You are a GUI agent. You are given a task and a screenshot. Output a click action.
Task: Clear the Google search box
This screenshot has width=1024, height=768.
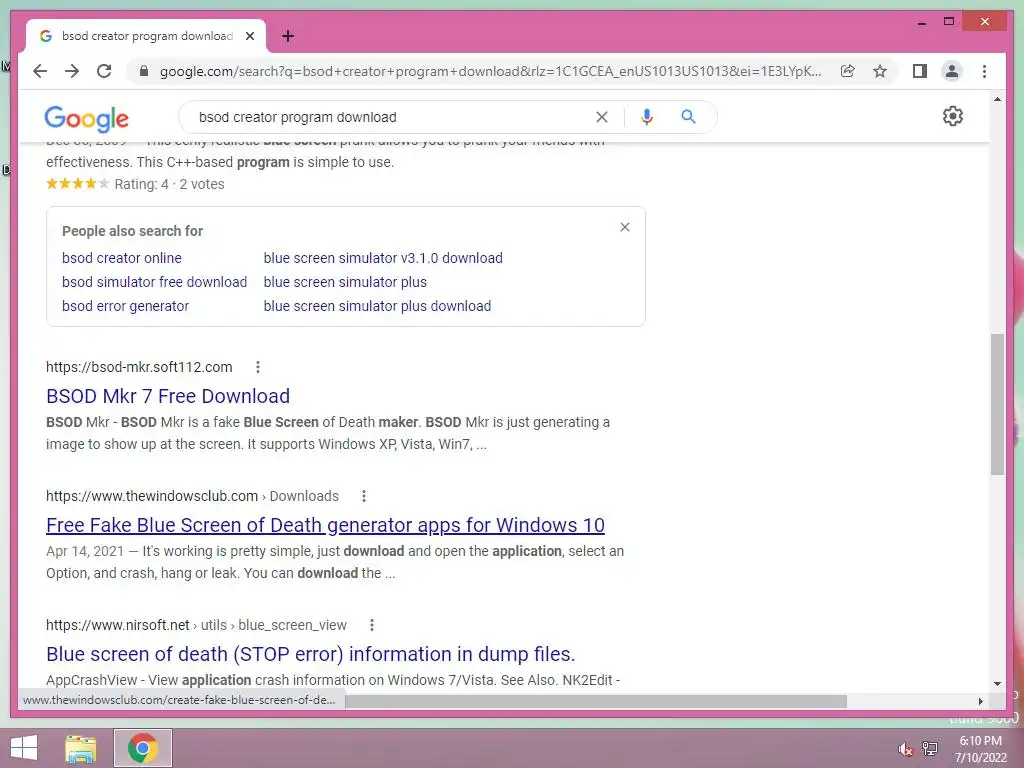[x=601, y=117]
